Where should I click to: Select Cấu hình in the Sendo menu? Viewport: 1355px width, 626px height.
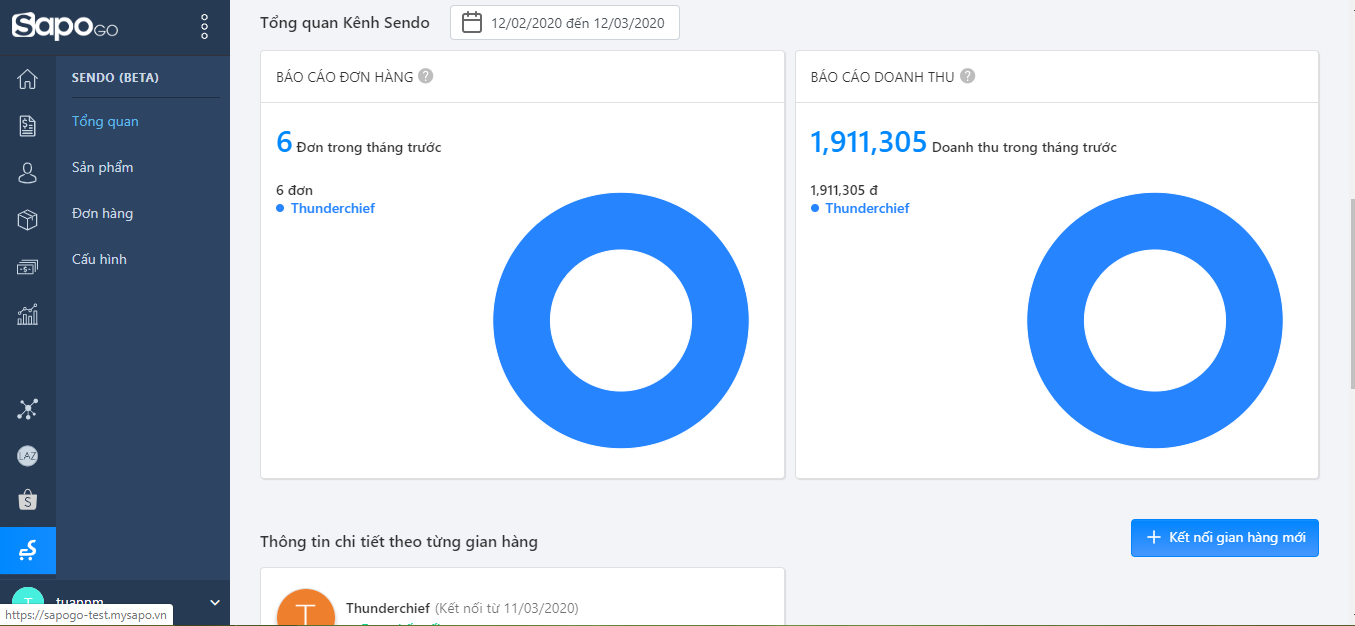tap(99, 259)
